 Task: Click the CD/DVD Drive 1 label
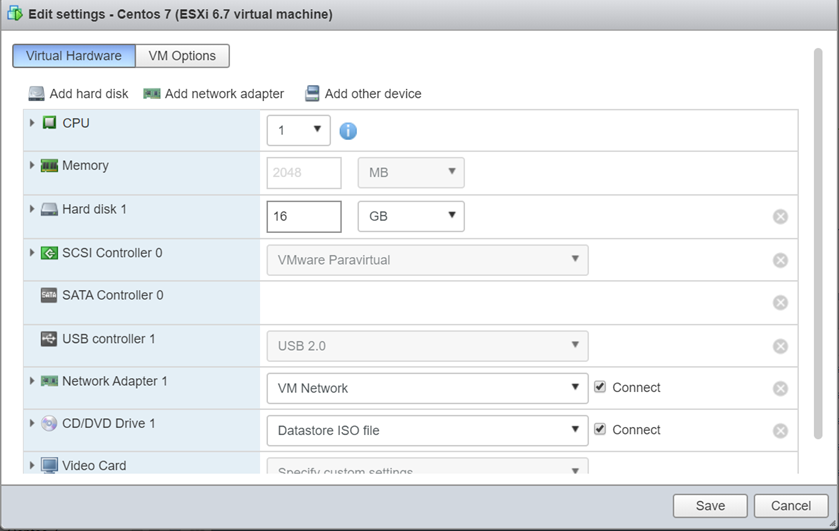click(109, 423)
